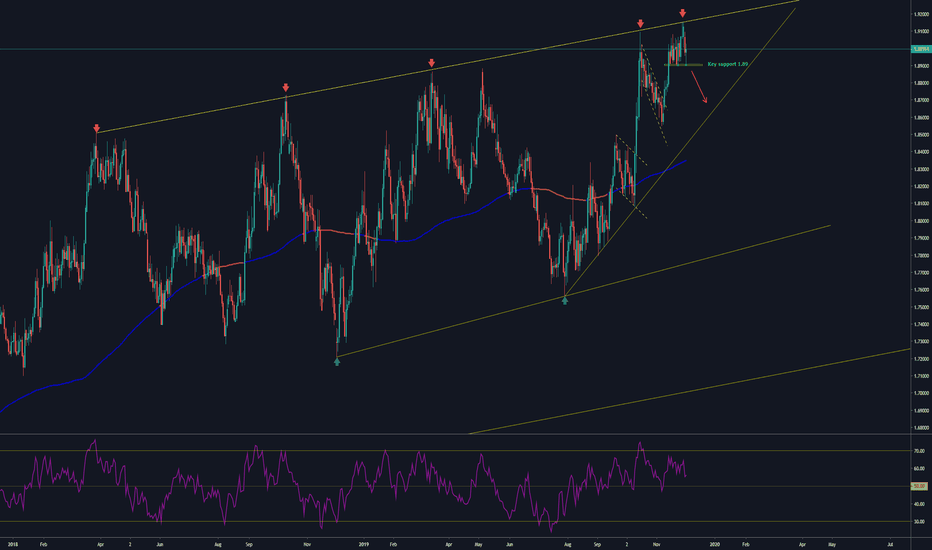Click the highlighted current price label on price axis

point(917,48)
